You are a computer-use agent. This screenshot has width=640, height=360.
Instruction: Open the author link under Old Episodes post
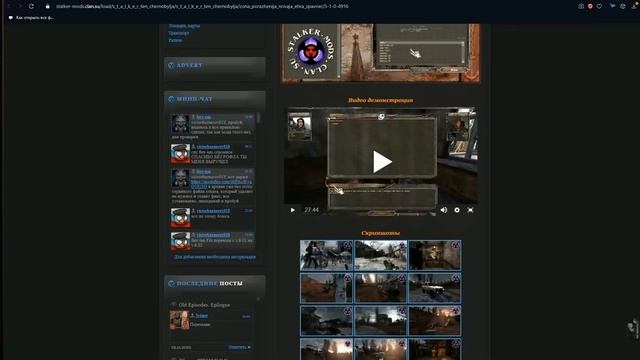201,316
